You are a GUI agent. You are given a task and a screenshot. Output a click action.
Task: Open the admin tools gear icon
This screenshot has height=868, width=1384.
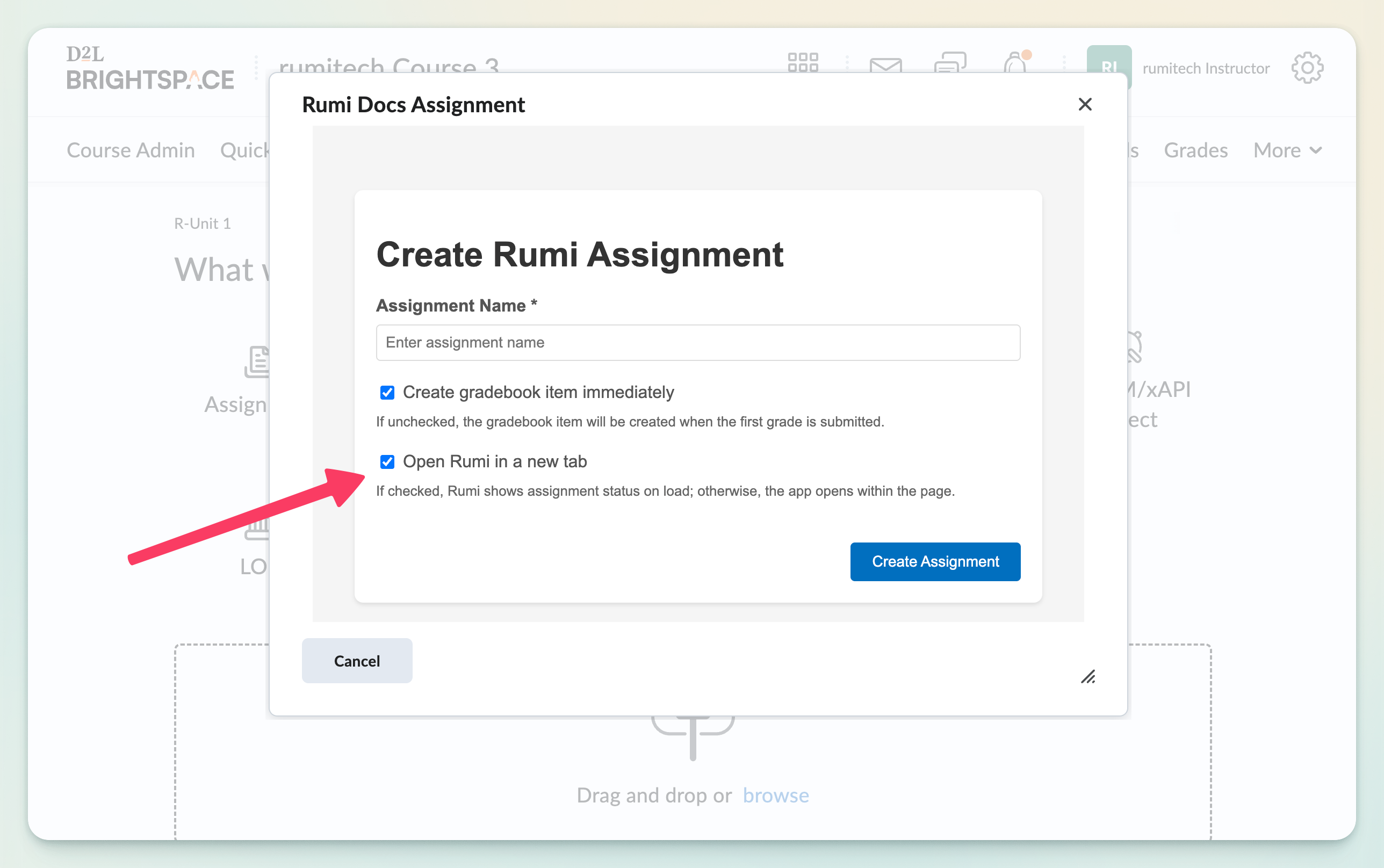point(1307,68)
